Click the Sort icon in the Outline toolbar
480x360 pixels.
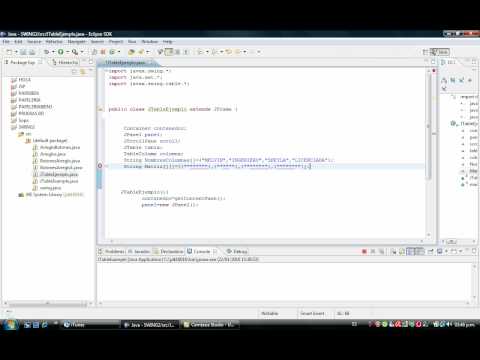coord(444,80)
